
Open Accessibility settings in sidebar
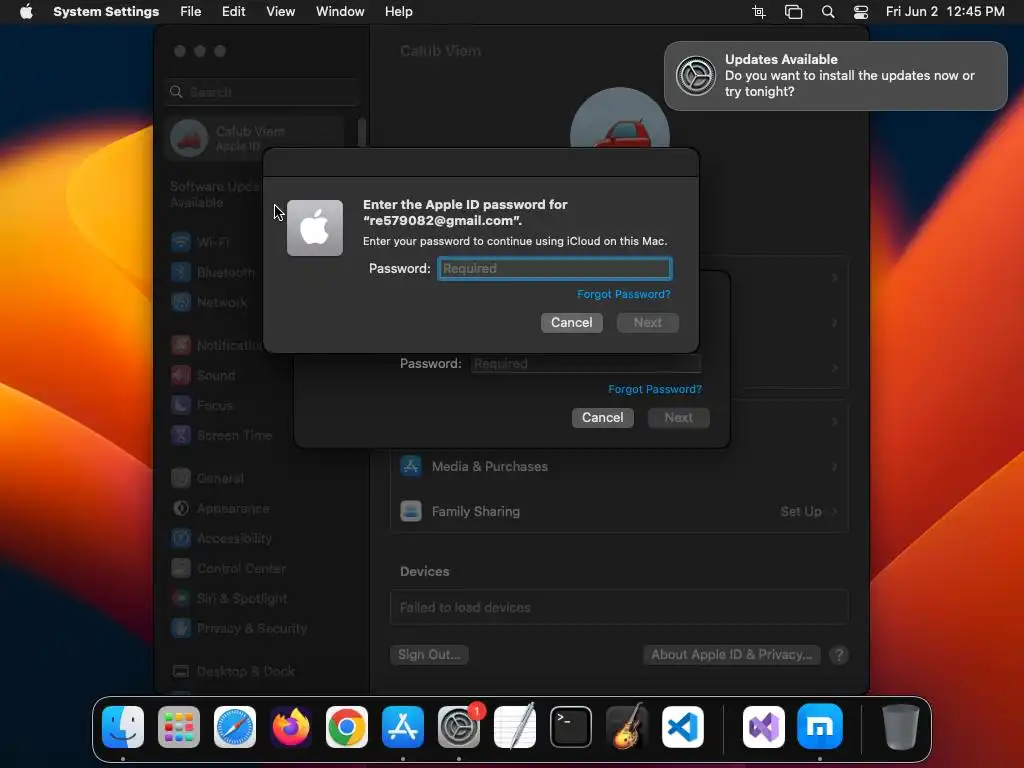[221, 538]
